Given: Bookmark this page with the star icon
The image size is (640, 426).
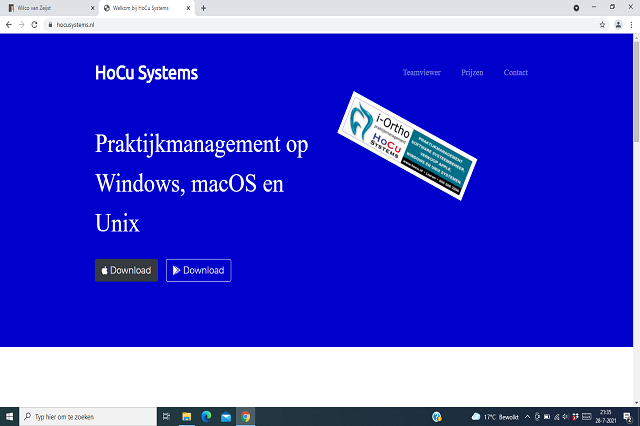Looking at the screenshot, I should pyautogui.click(x=602, y=25).
